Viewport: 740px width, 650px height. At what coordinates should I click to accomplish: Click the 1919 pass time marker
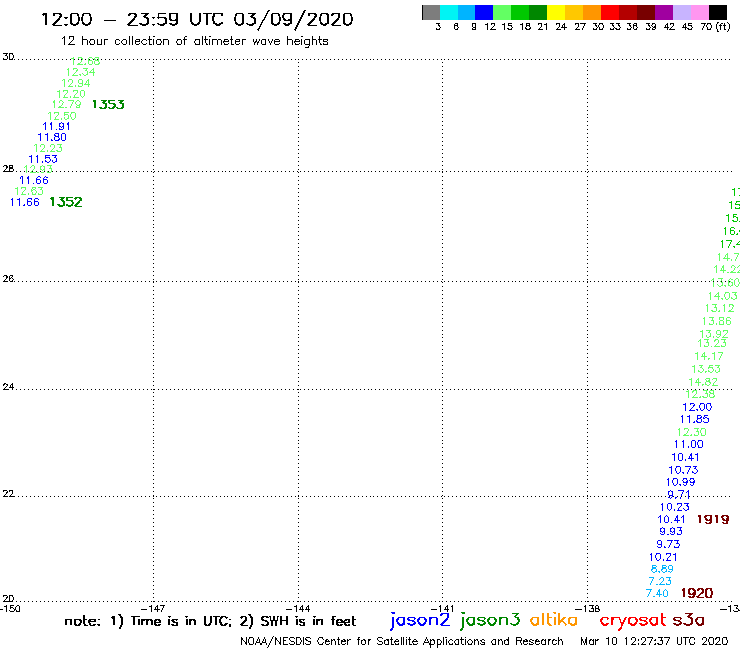pyautogui.click(x=713, y=519)
